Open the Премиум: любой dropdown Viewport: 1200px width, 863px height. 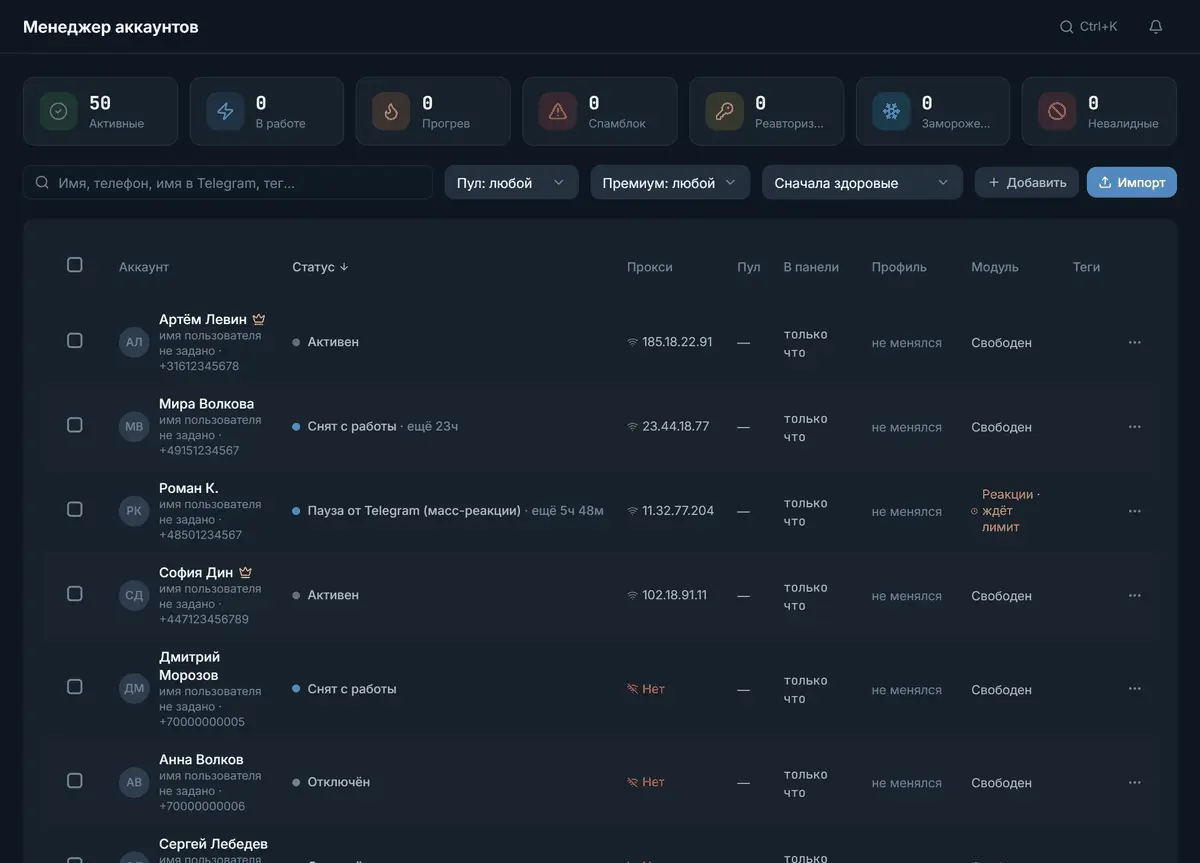[x=670, y=183]
